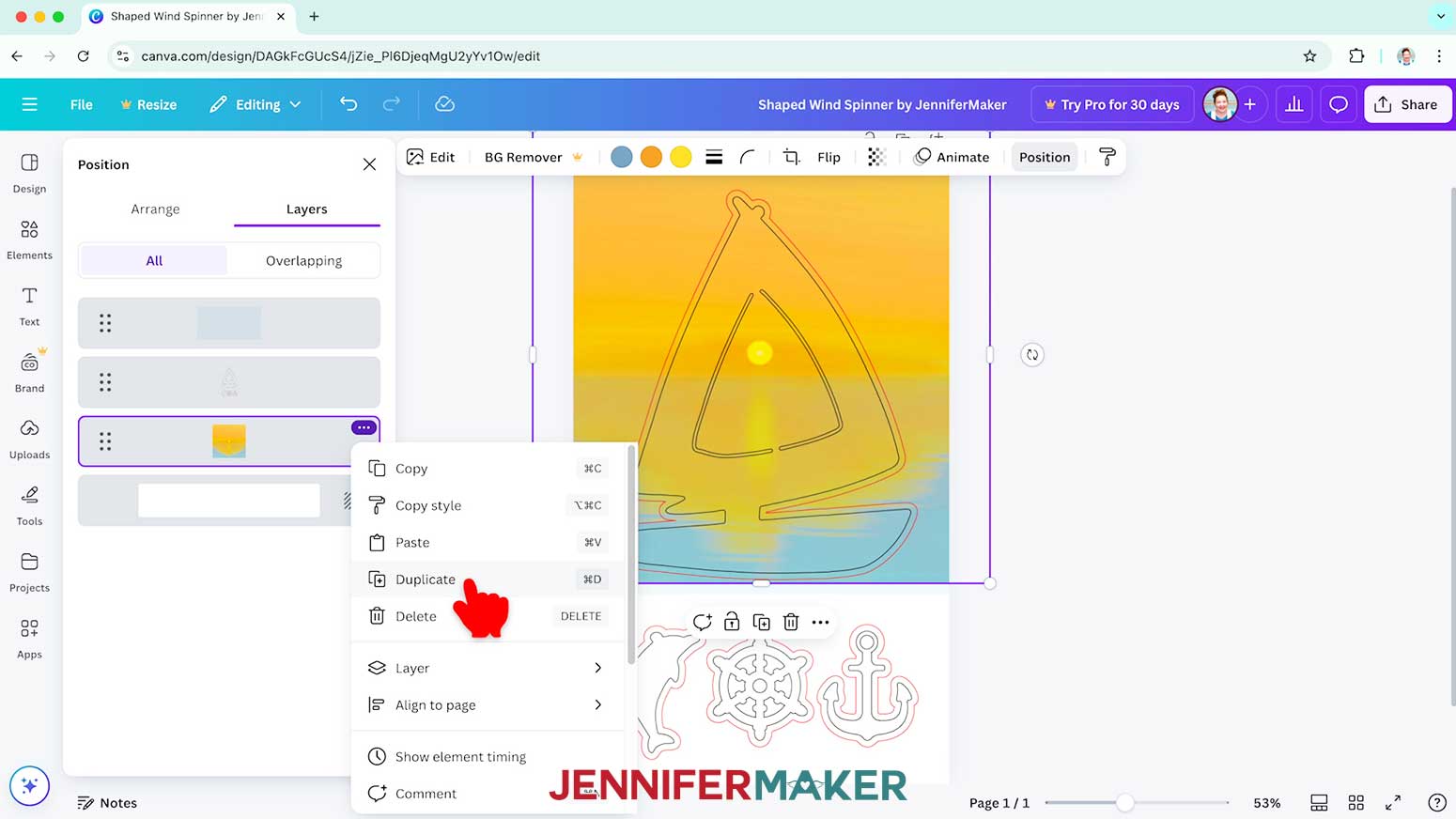Open the Projects sidebar panel

[29, 573]
